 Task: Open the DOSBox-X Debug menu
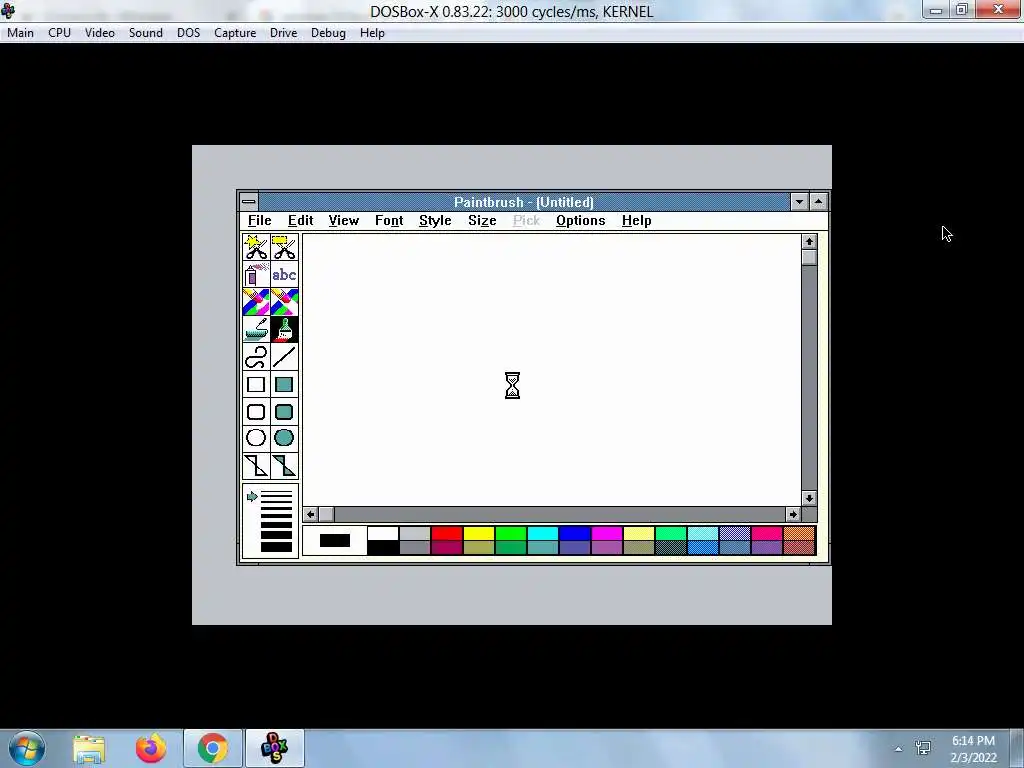pos(328,33)
